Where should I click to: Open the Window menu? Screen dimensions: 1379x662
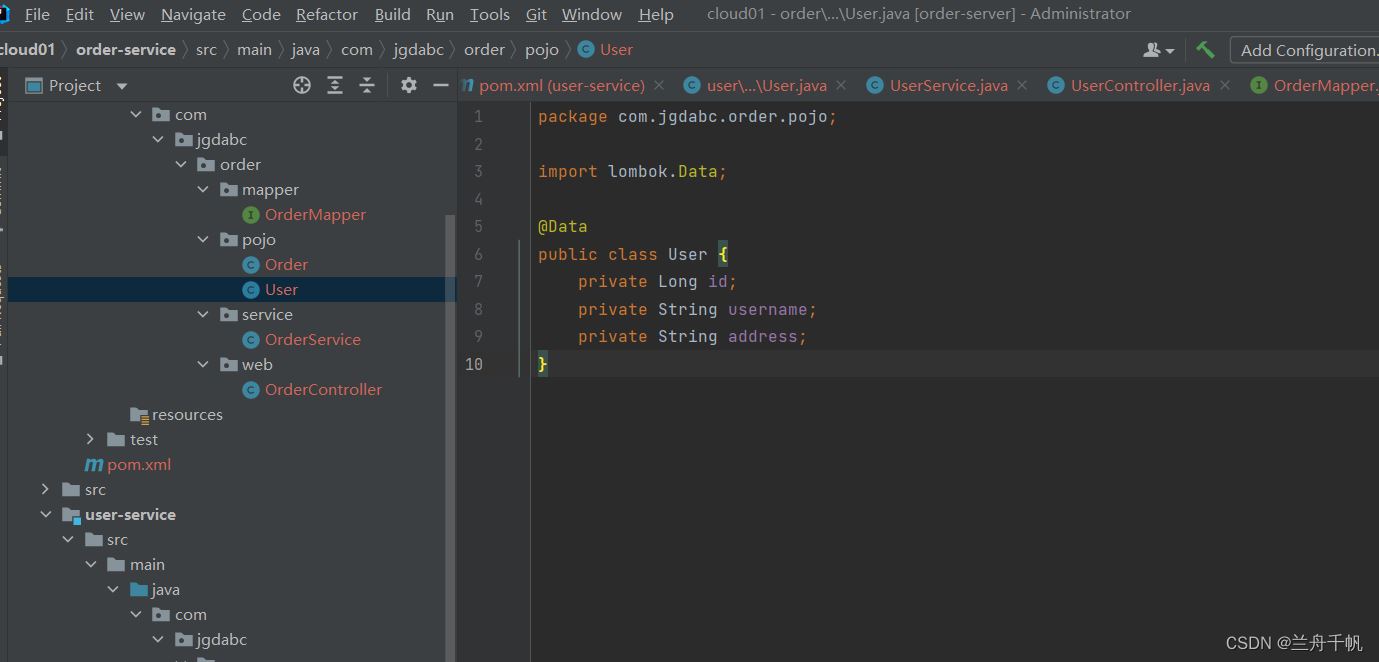click(x=592, y=14)
